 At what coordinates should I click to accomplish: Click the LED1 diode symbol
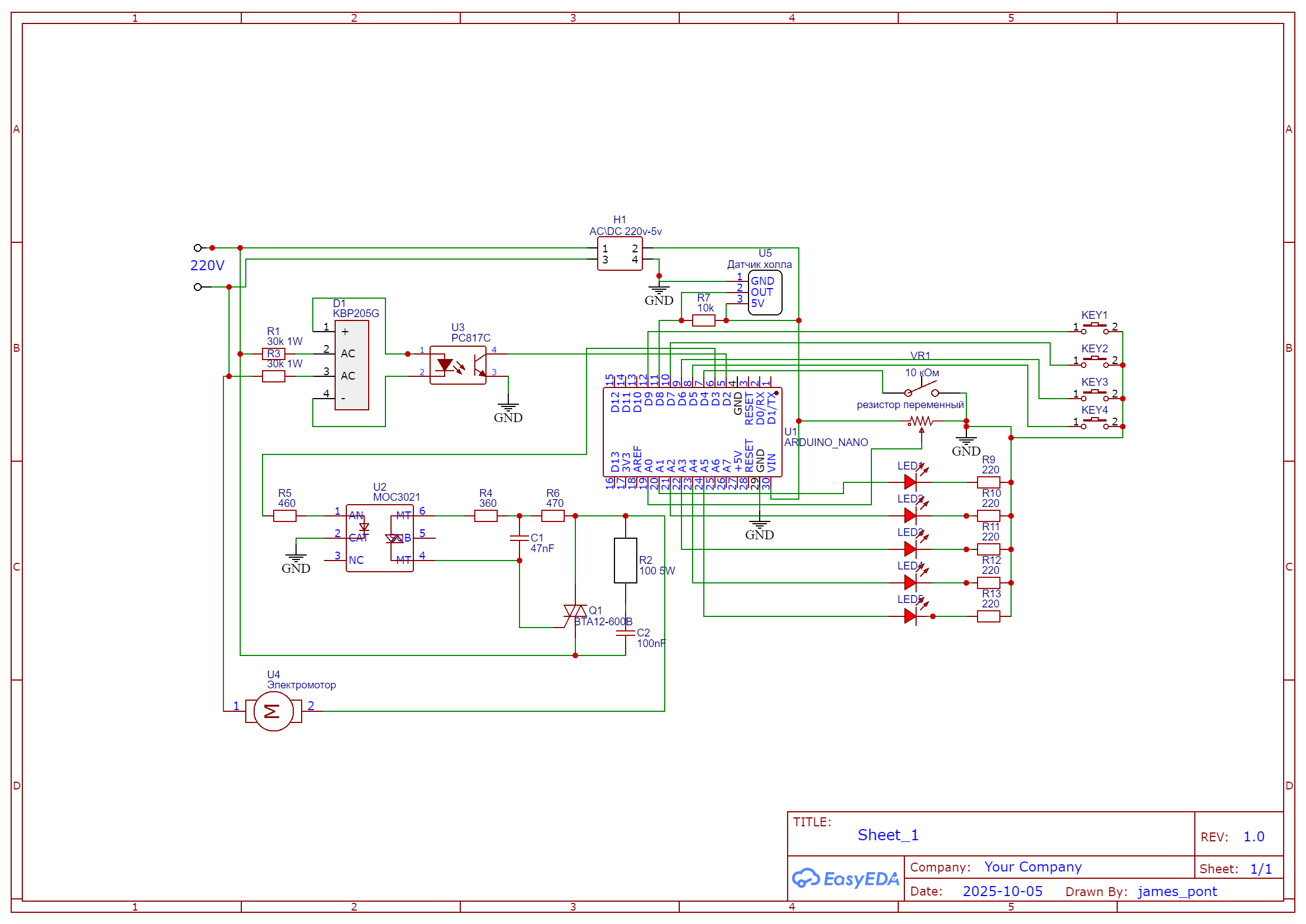pos(911,482)
